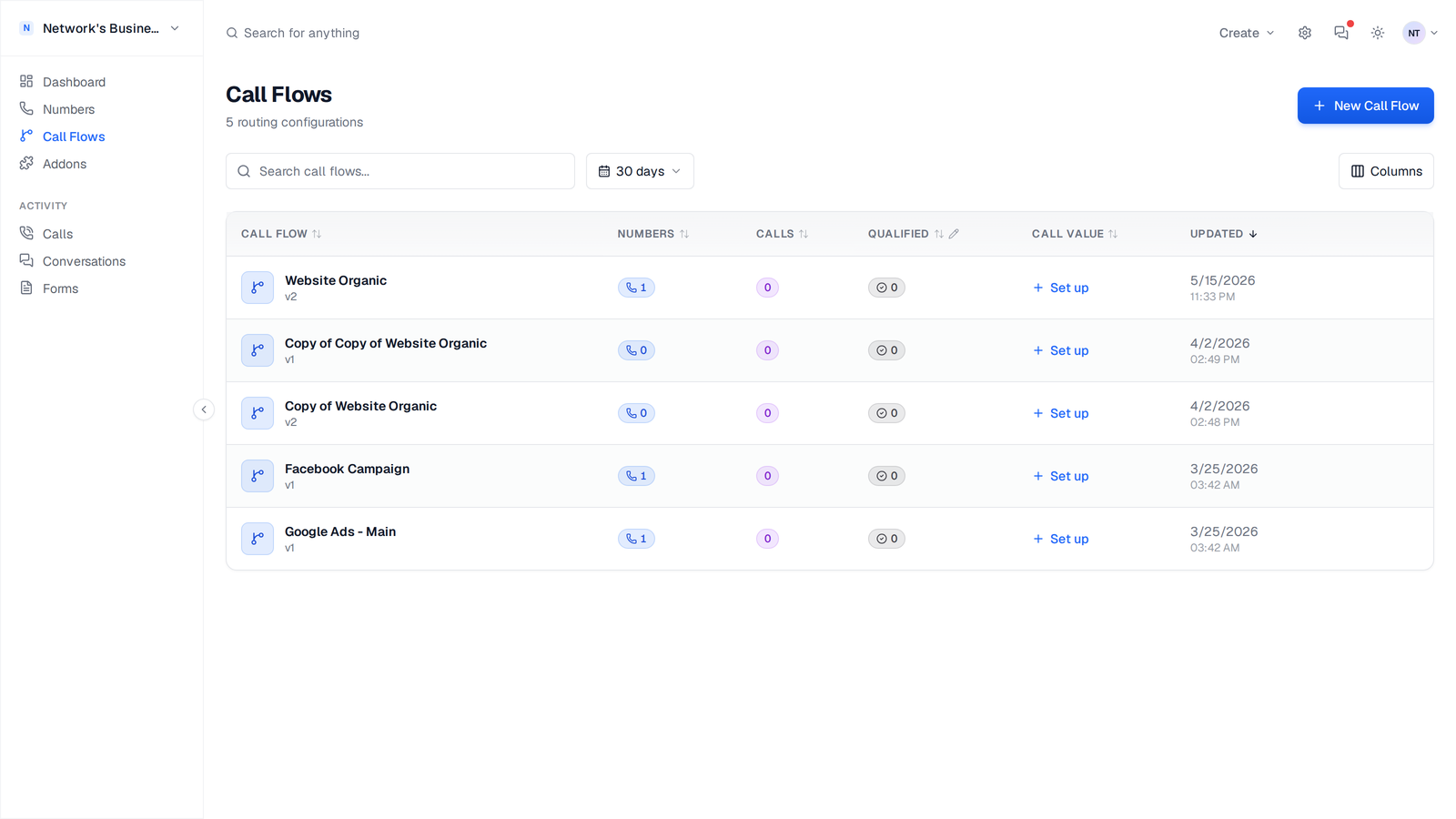Open the settings gear icon
This screenshot has width=1456, height=819.
1305,33
